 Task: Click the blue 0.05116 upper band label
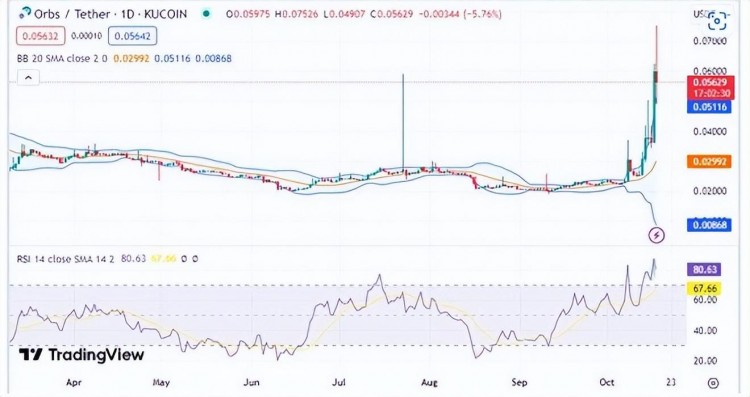point(709,107)
